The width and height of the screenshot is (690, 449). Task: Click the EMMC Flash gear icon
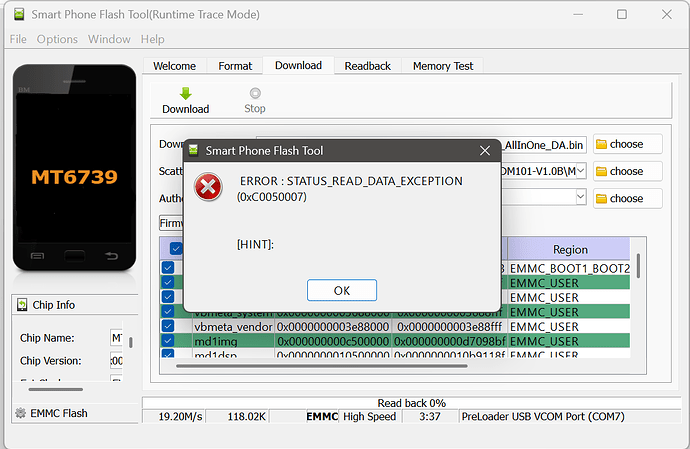click(20, 413)
